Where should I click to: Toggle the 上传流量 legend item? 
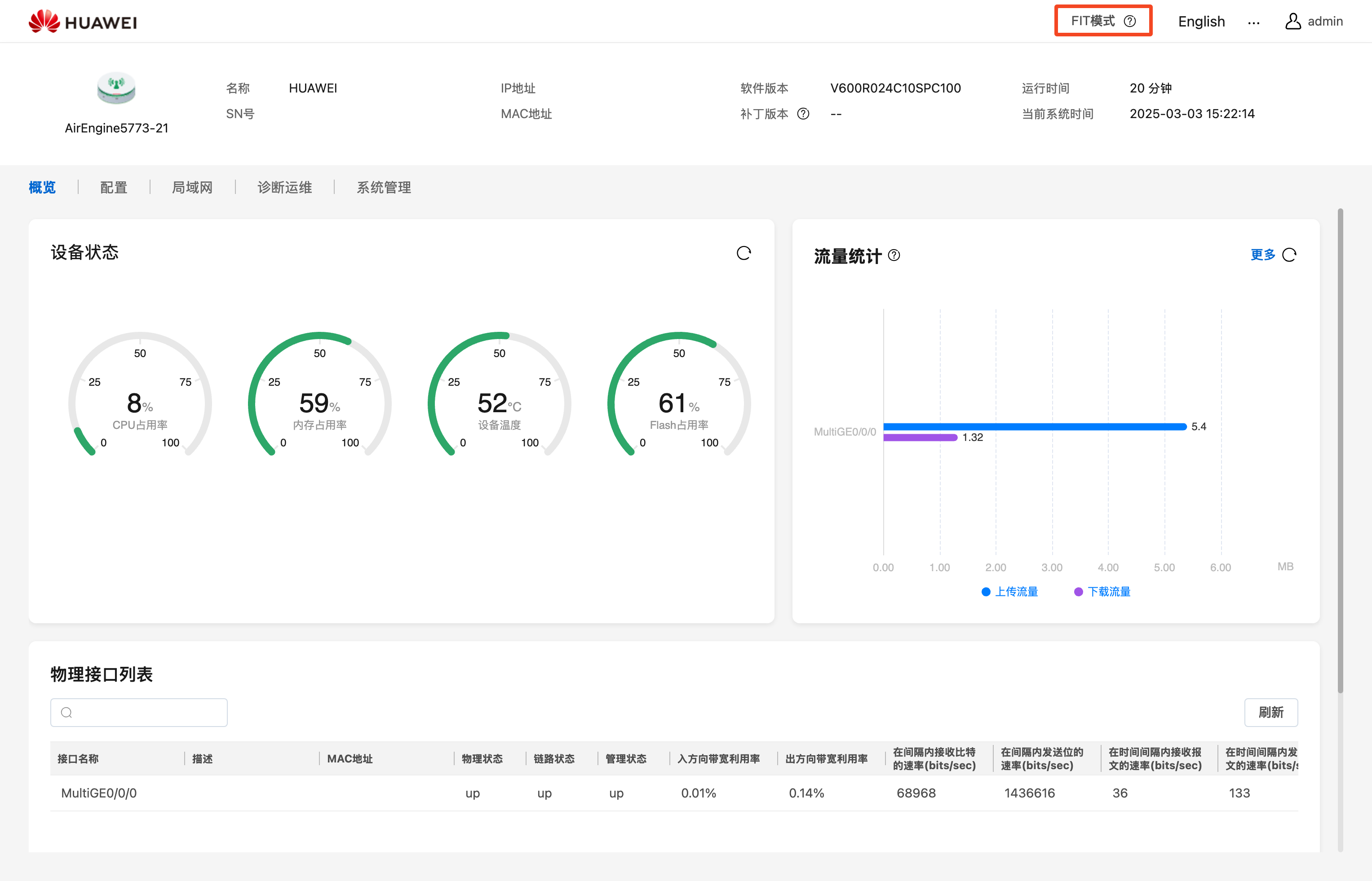(x=1010, y=591)
